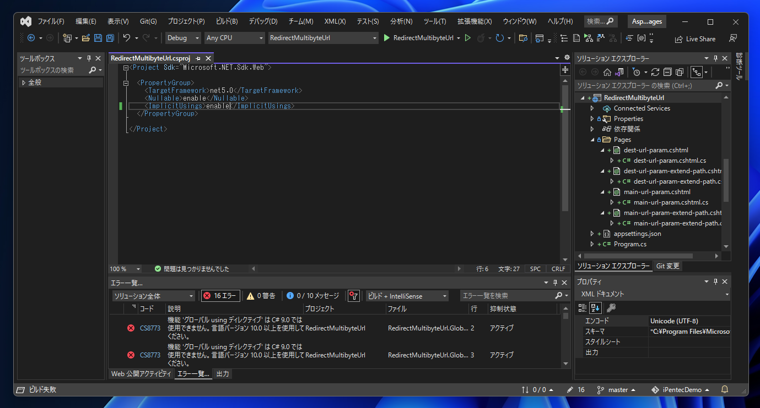
Task: Switch to the 出力 tab
Action: [x=222, y=374]
